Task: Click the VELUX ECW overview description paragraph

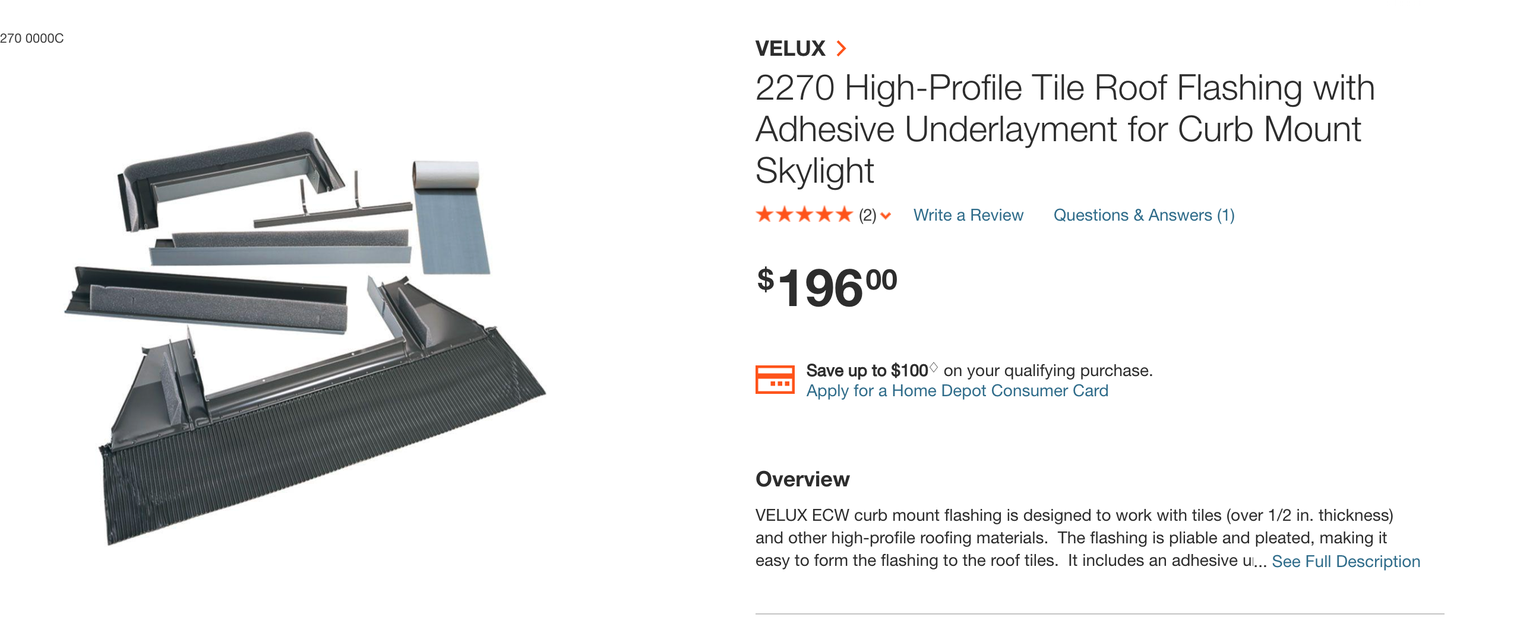Action: tap(1070, 538)
